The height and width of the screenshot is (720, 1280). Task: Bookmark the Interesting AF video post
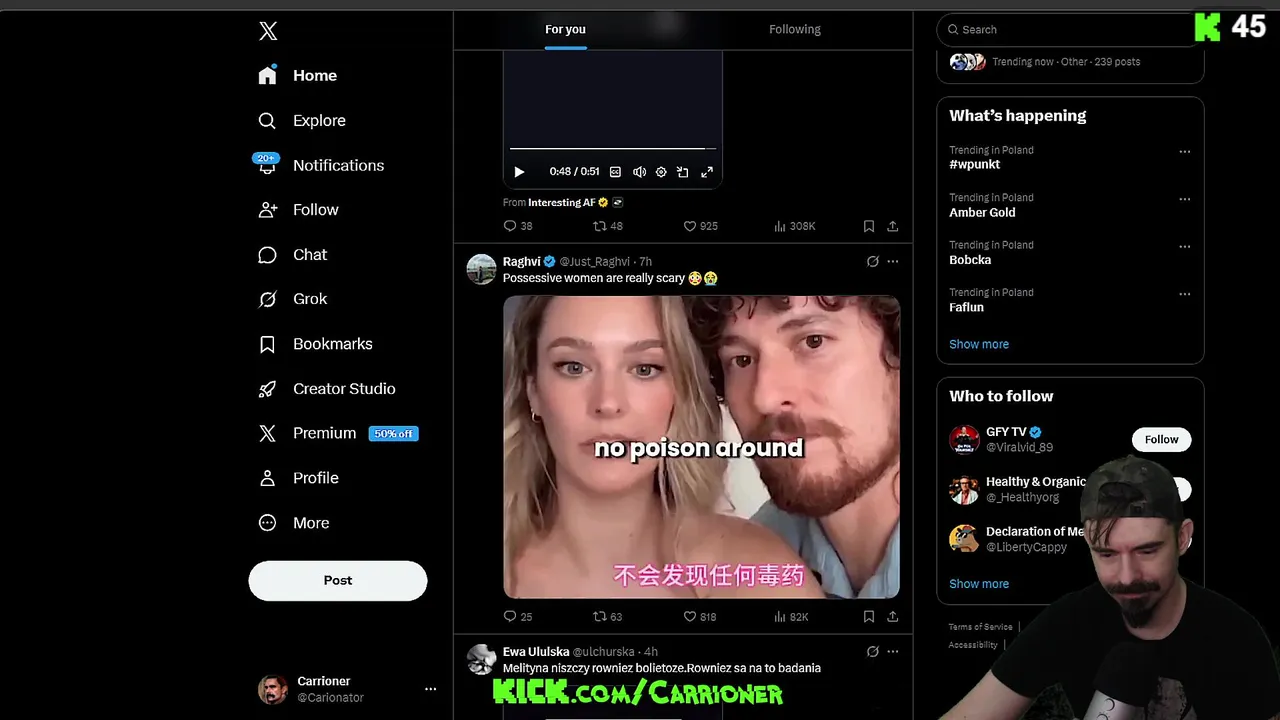click(869, 226)
